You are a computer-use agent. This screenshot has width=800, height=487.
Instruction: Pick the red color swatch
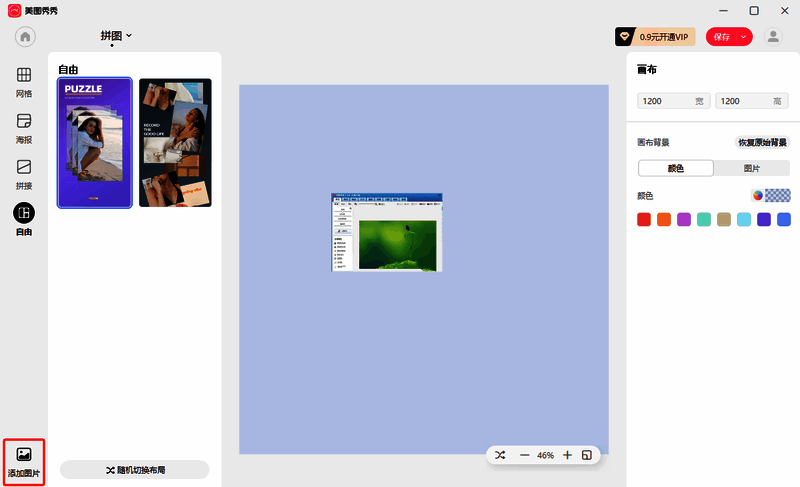644,219
